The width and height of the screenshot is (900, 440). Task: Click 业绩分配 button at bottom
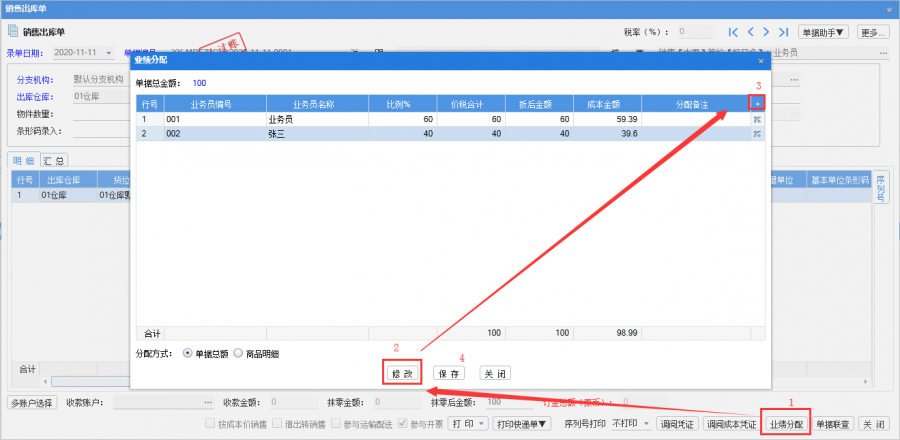point(785,424)
